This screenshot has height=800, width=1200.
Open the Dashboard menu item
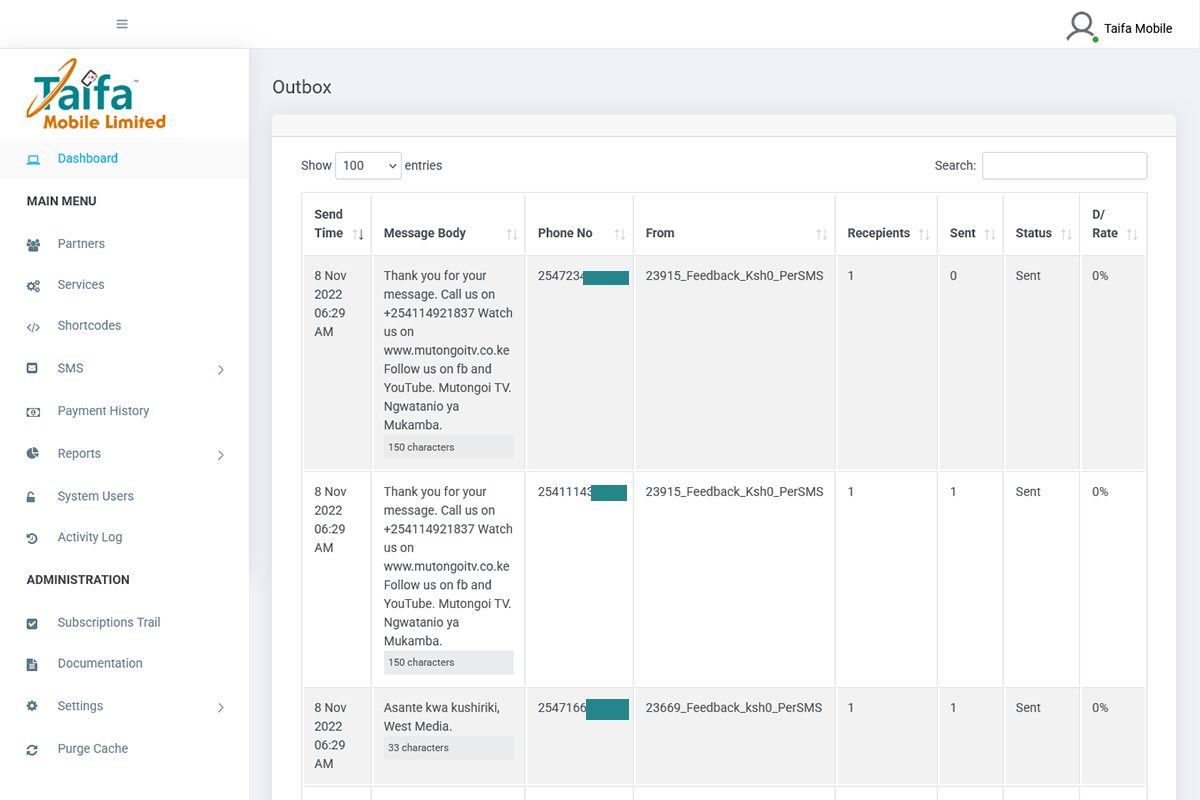click(88, 159)
